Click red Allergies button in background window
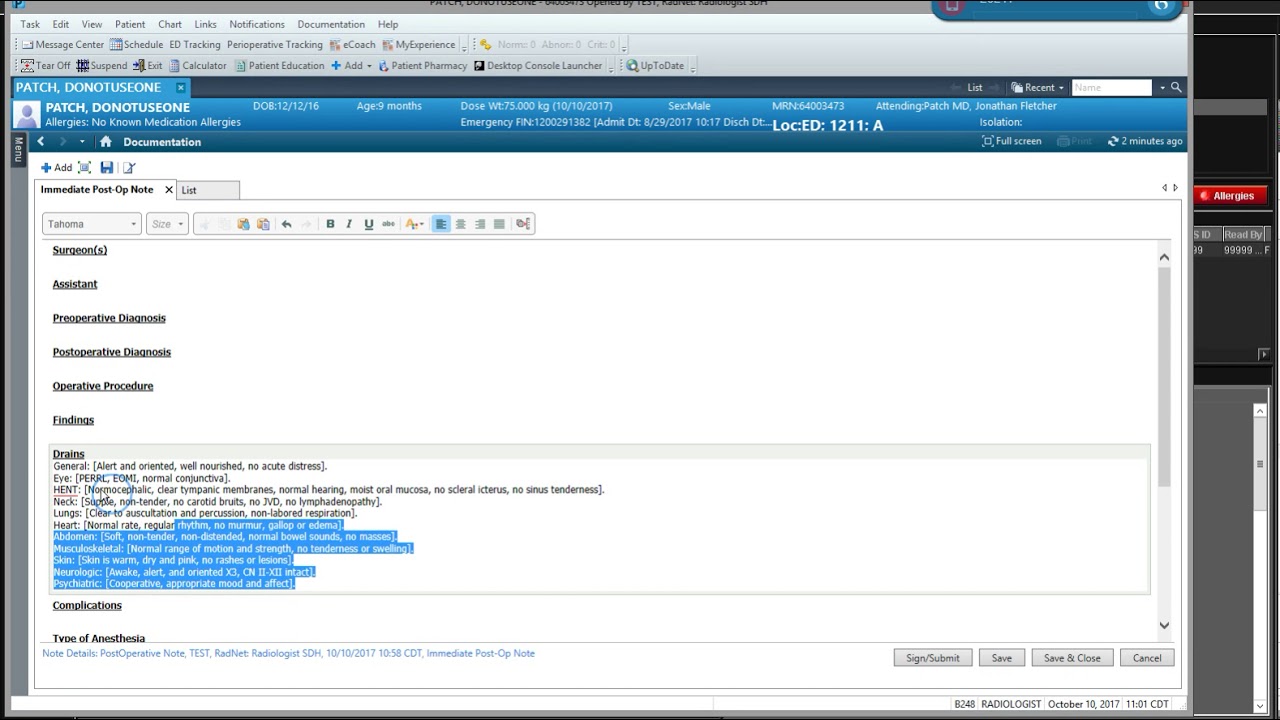The image size is (1280, 720). pyautogui.click(x=1232, y=196)
